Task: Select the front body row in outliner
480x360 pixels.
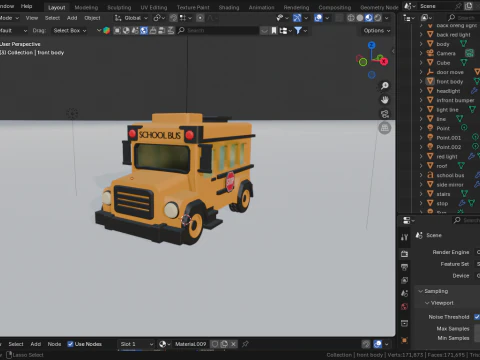Action: point(450,81)
